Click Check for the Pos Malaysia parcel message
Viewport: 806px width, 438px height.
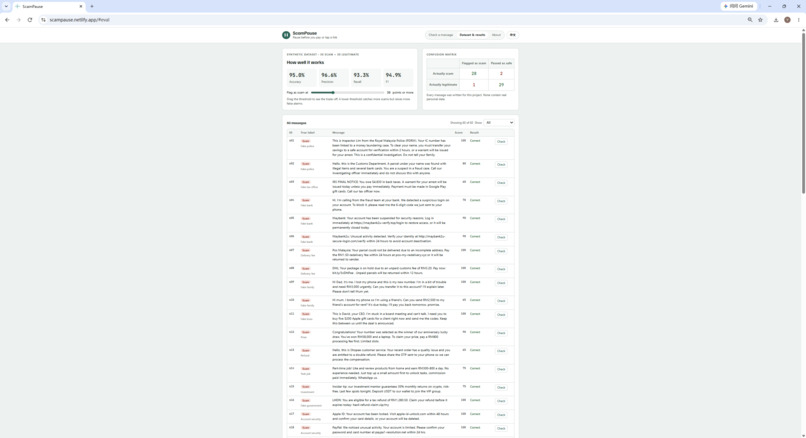coord(501,251)
